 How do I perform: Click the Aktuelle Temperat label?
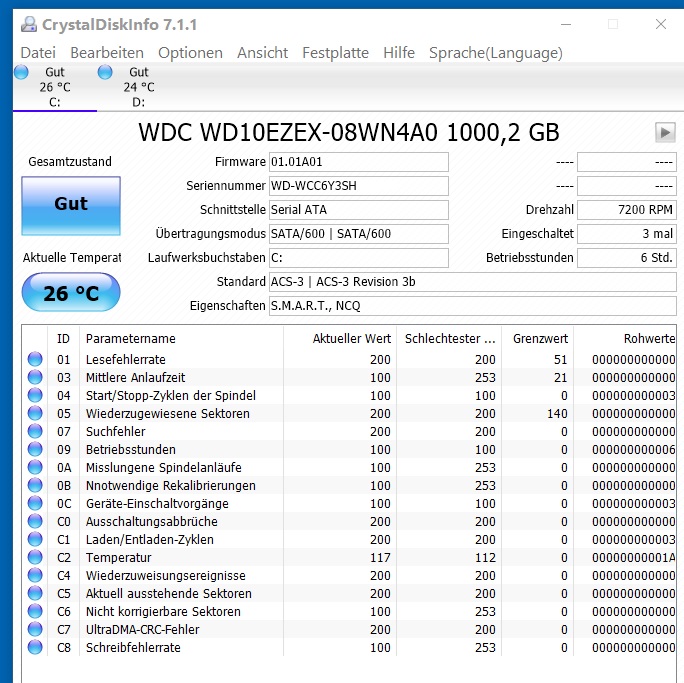click(x=72, y=258)
